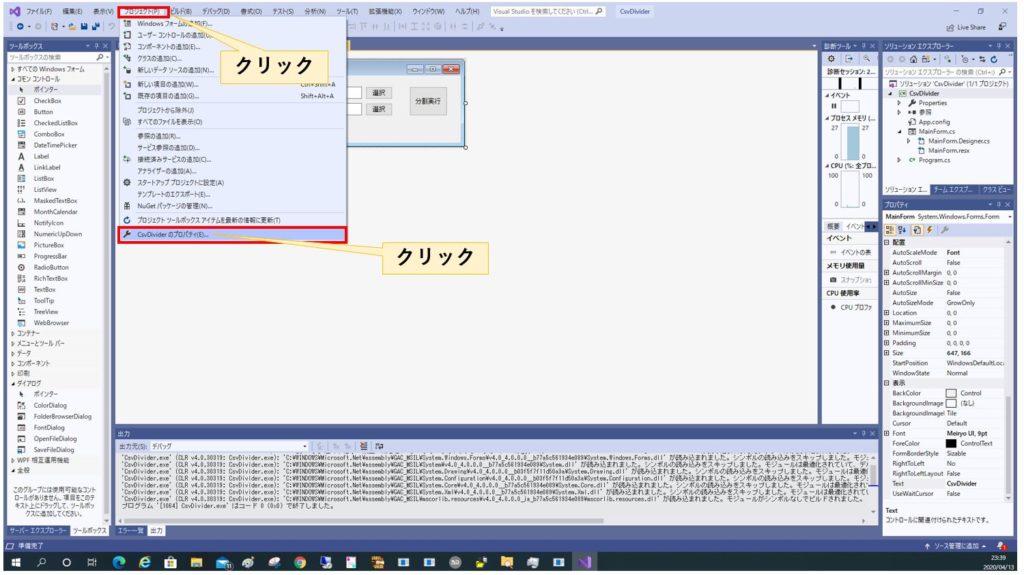Screen dimensions: 1024x575
Task: Expand the Font property
Action: point(887,434)
